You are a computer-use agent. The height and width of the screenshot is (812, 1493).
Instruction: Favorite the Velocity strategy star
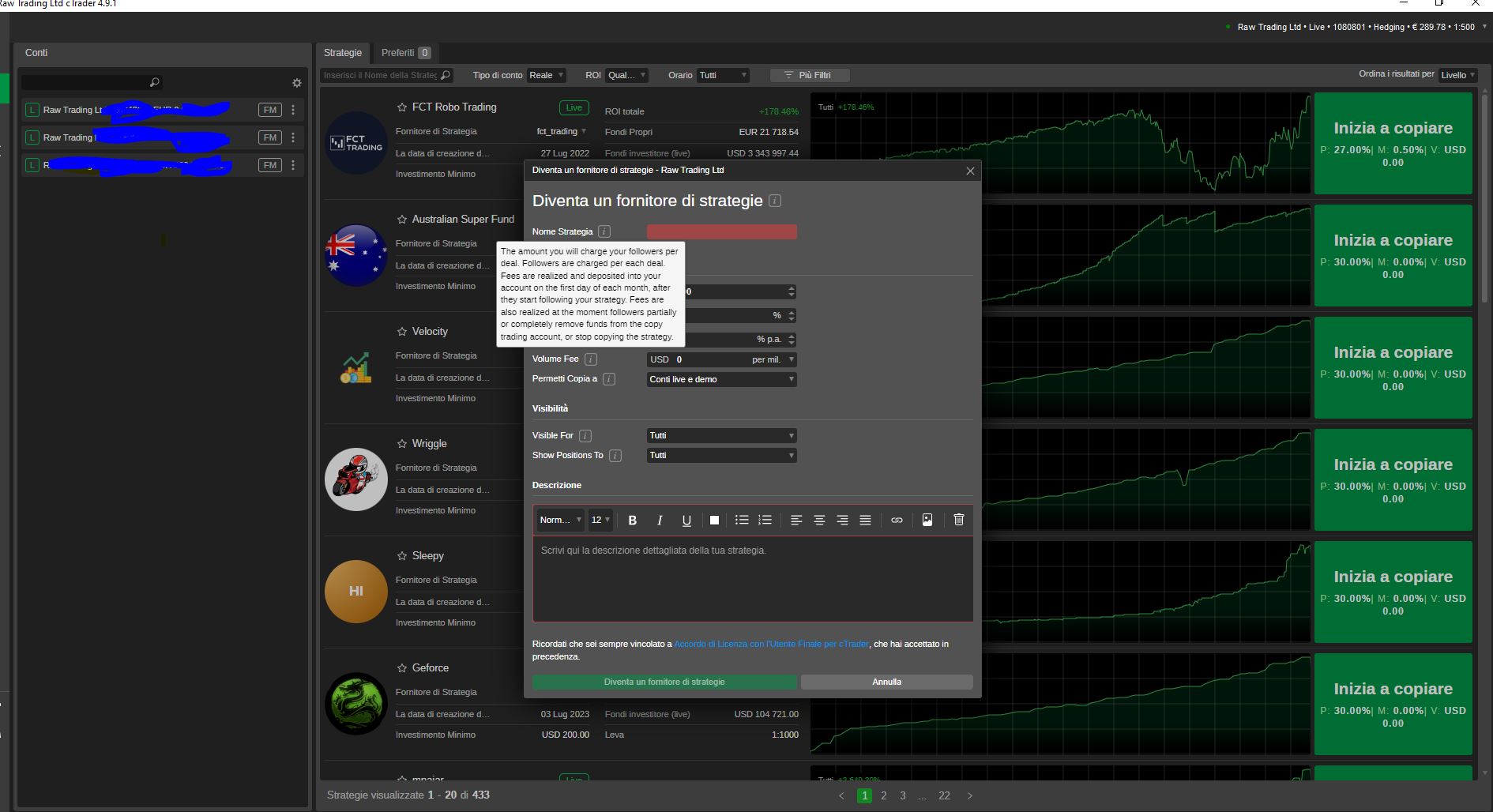[x=402, y=332]
